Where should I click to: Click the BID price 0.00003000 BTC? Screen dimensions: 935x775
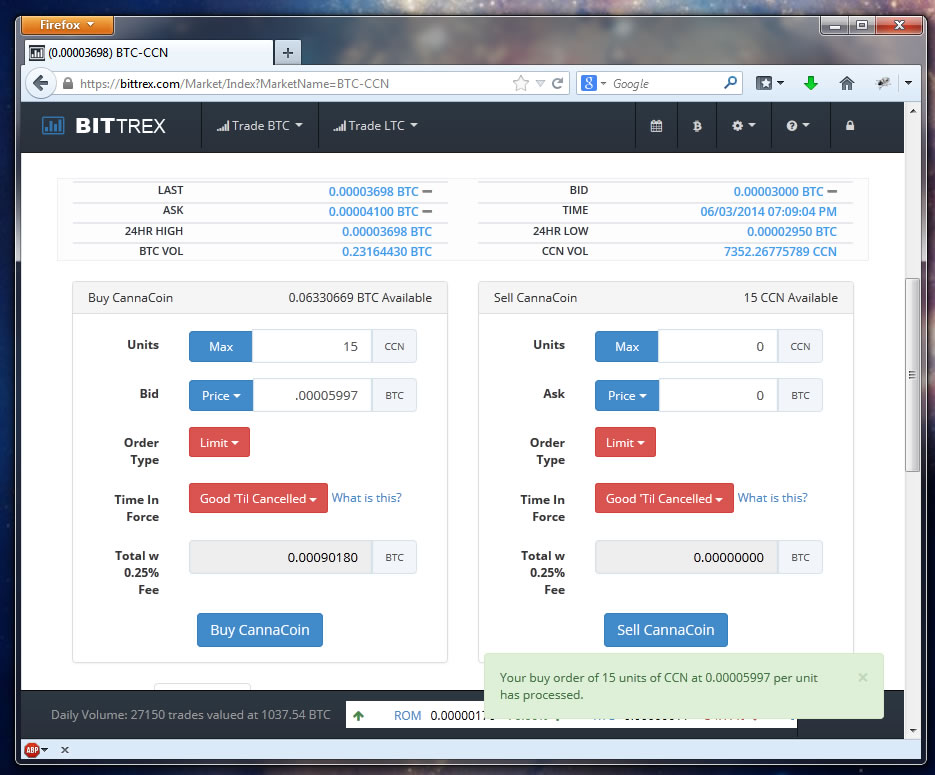[x=779, y=191]
